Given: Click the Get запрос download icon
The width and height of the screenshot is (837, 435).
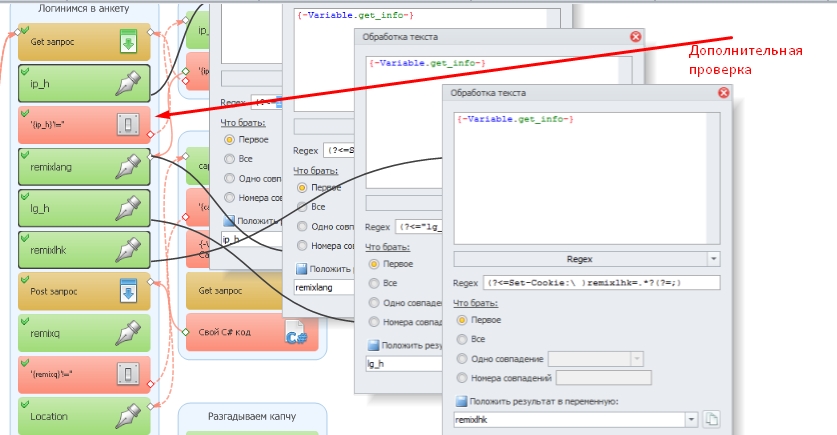Looking at the screenshot, I should pyautogui.click(x=128, y=42).
